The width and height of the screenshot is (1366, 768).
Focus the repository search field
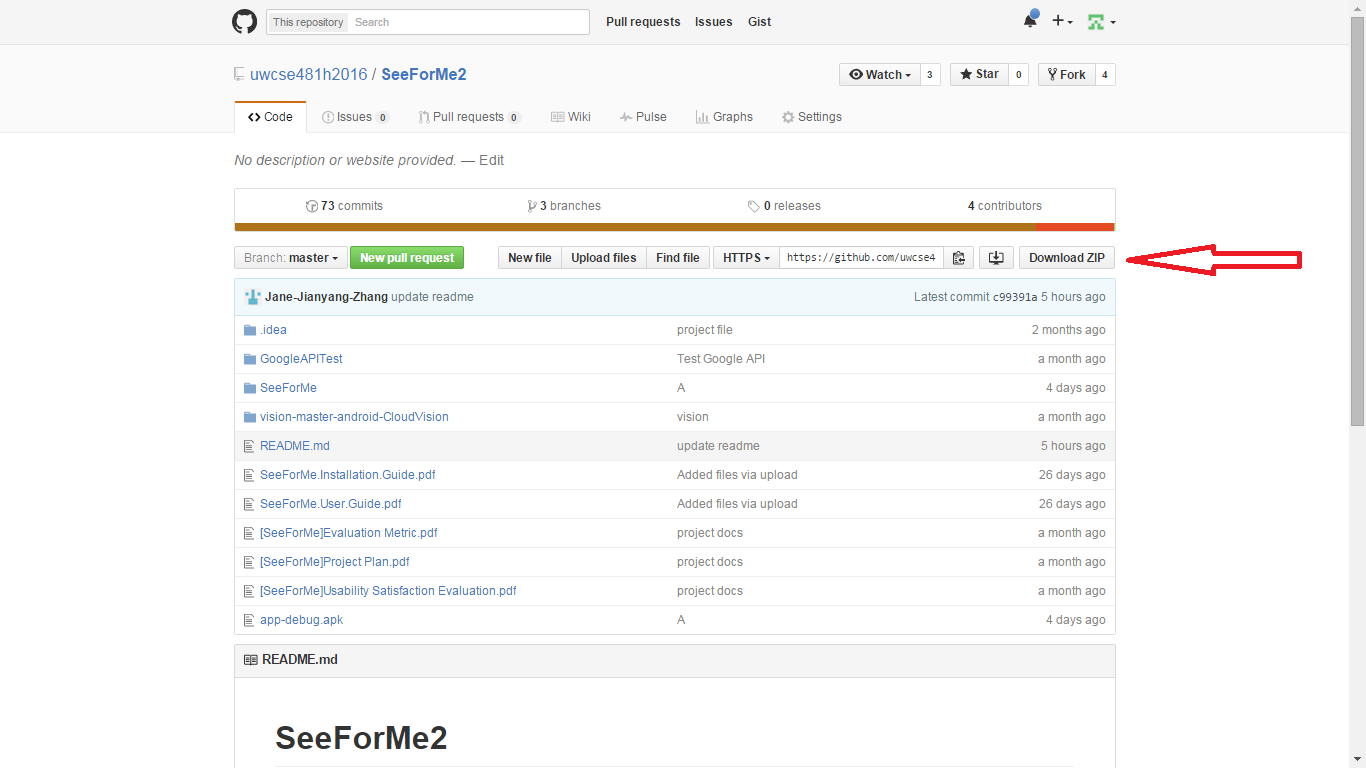tap(469, 22)
